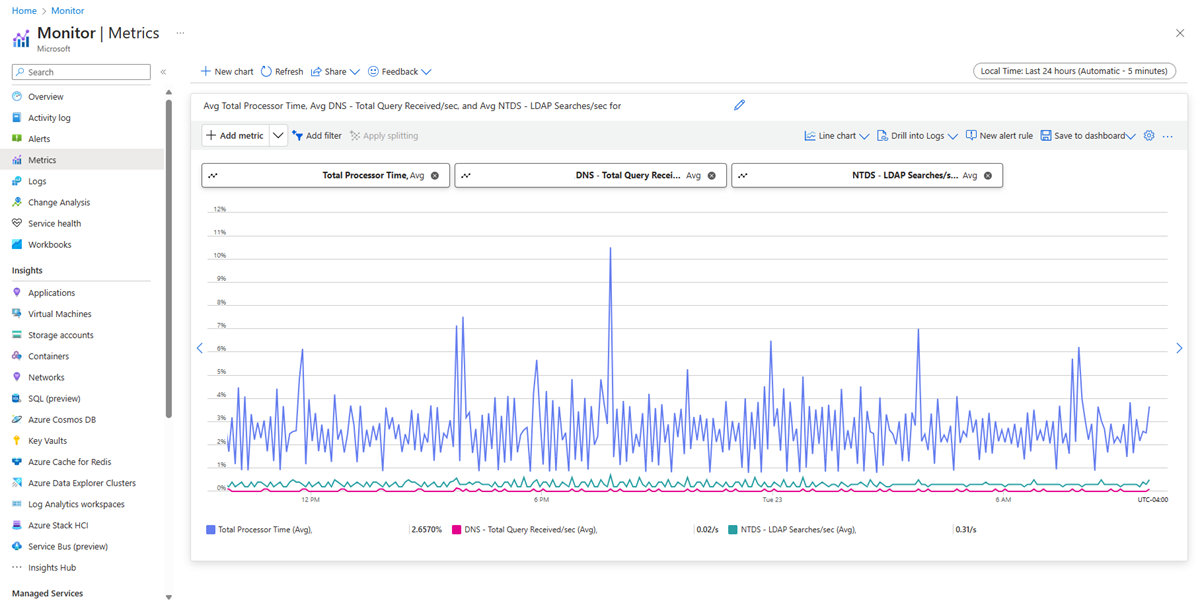The image size is (1200, 601).
Task: Remove the Total Processor Time metric
Action: click(435, 176)
